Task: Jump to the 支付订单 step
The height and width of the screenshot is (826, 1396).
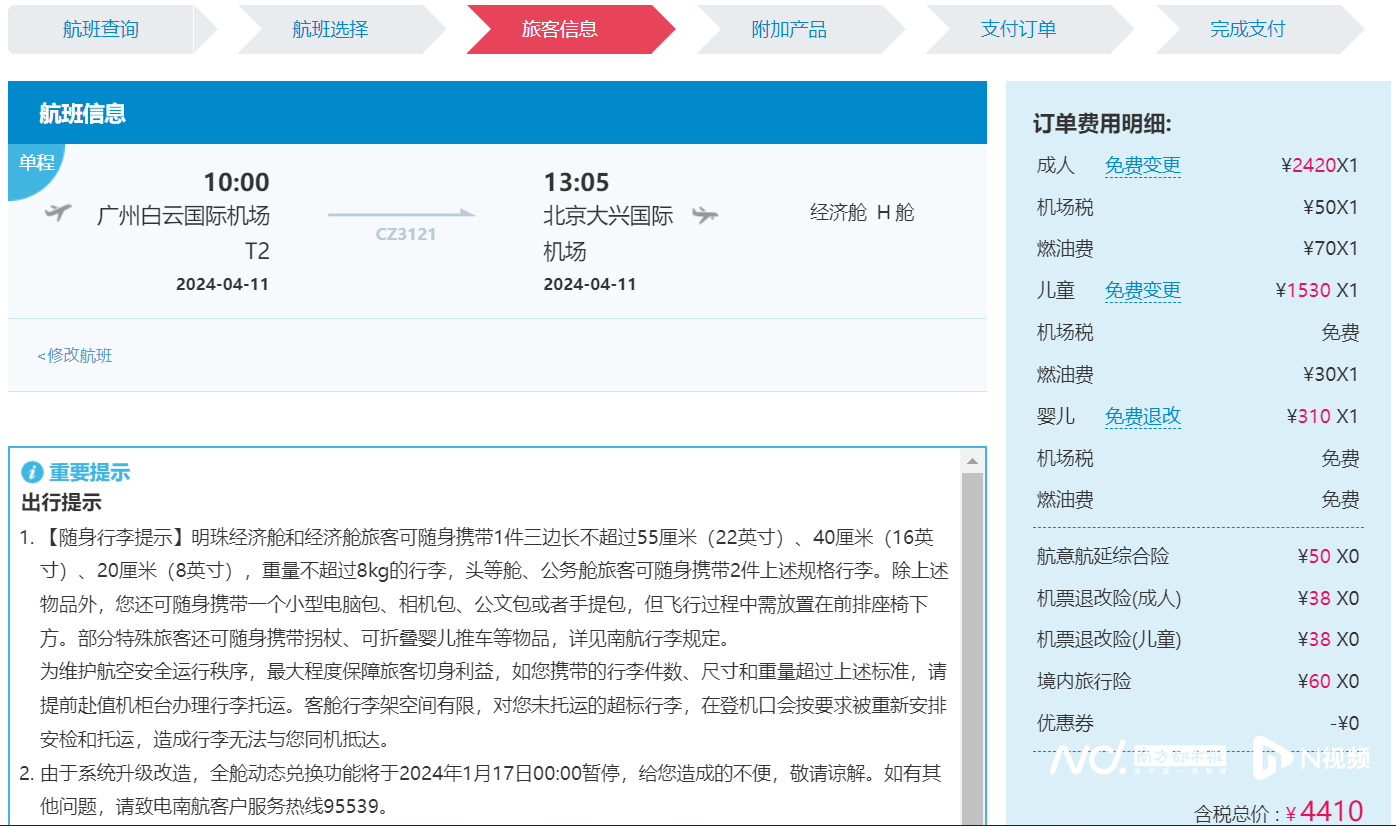Action: [x=1018, y=29]
